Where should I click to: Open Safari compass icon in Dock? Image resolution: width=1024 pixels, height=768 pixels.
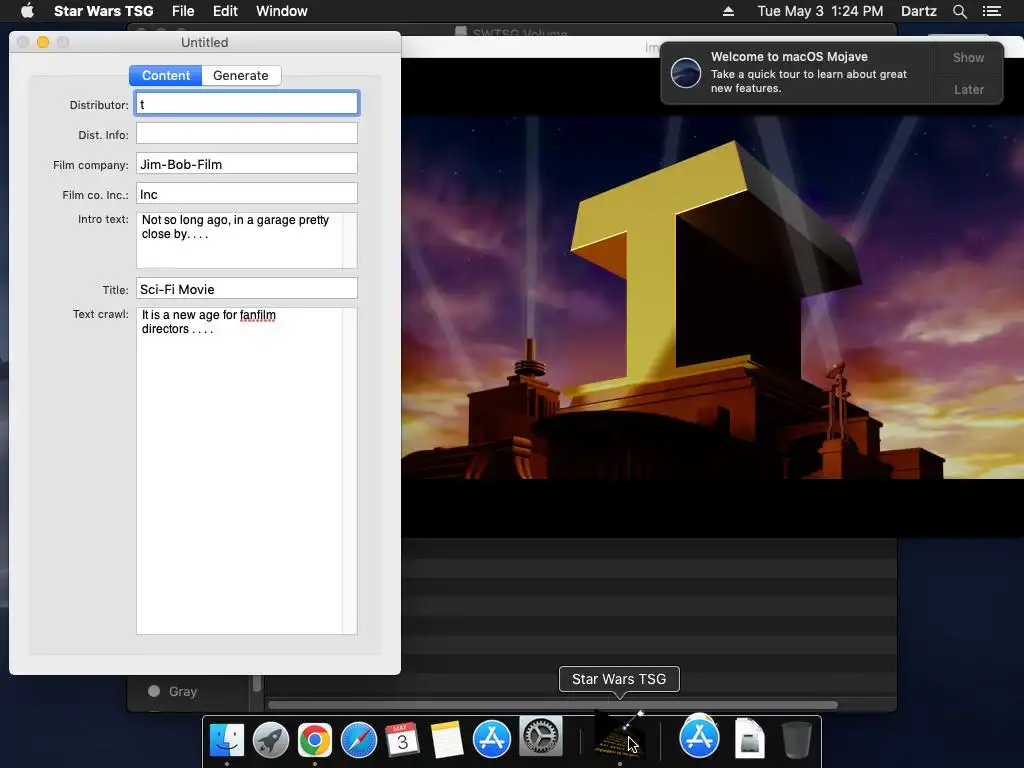click(x=359, y=740)
